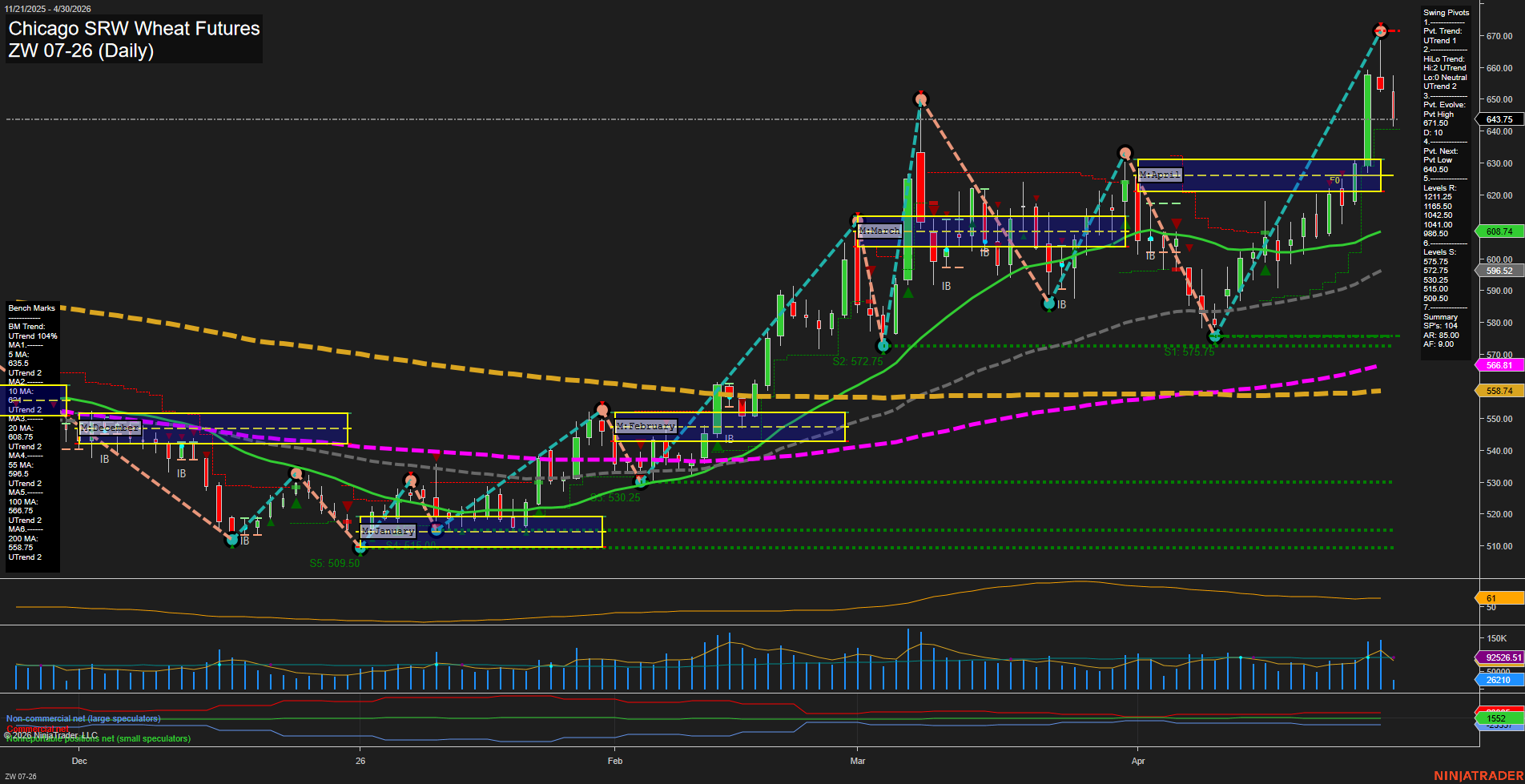Select the pivot marker at the late-December swing low

coord(232,539)
